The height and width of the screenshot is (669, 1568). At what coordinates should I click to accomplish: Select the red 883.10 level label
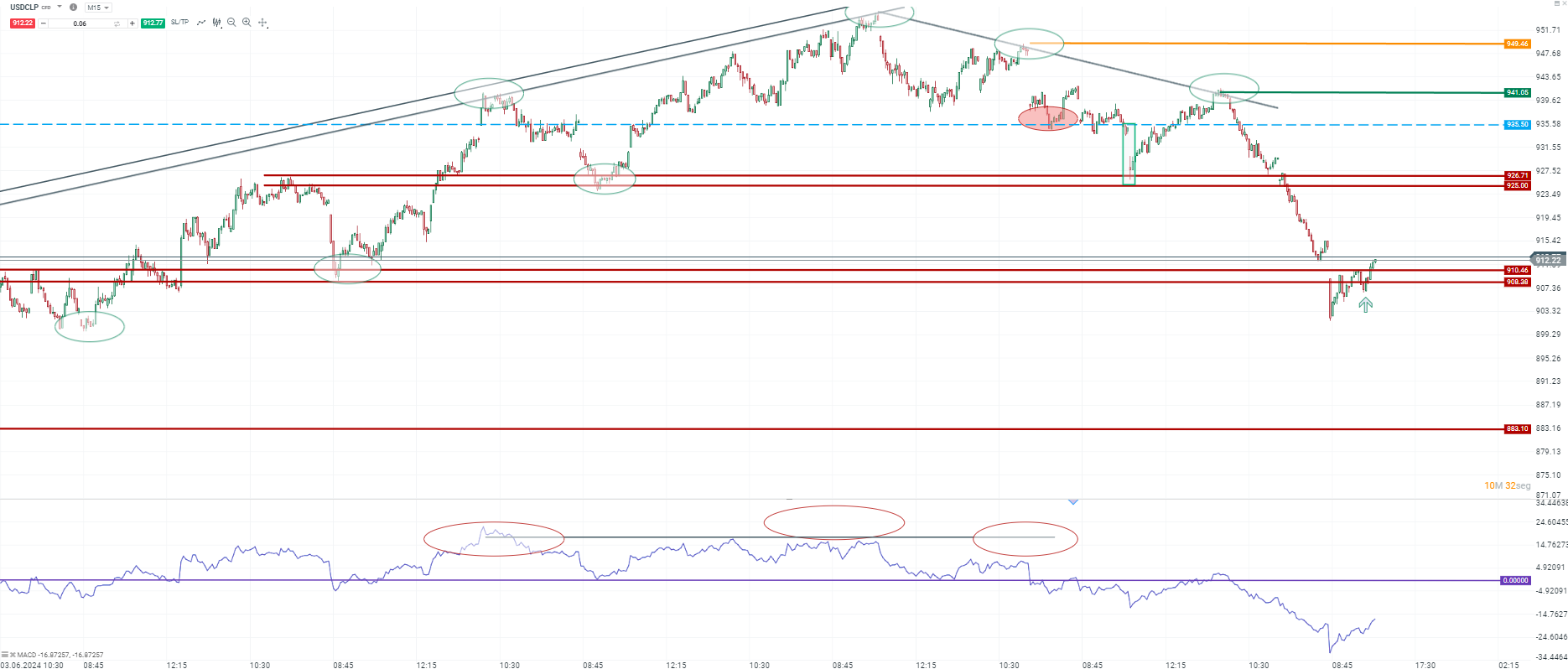pyautogui.click(x=1517, y=428)
